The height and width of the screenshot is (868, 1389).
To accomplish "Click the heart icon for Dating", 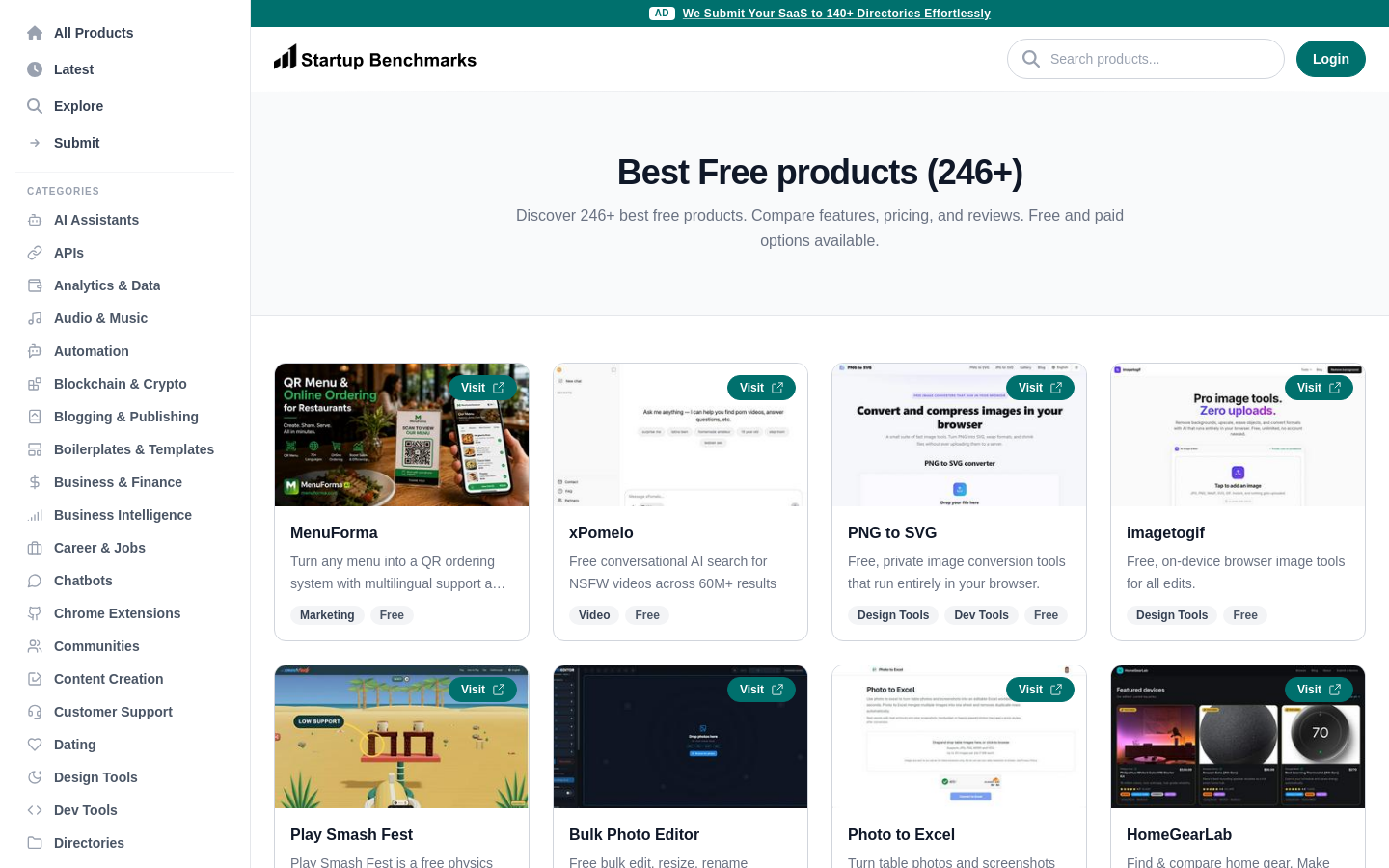I will click(x=35, y=745).
